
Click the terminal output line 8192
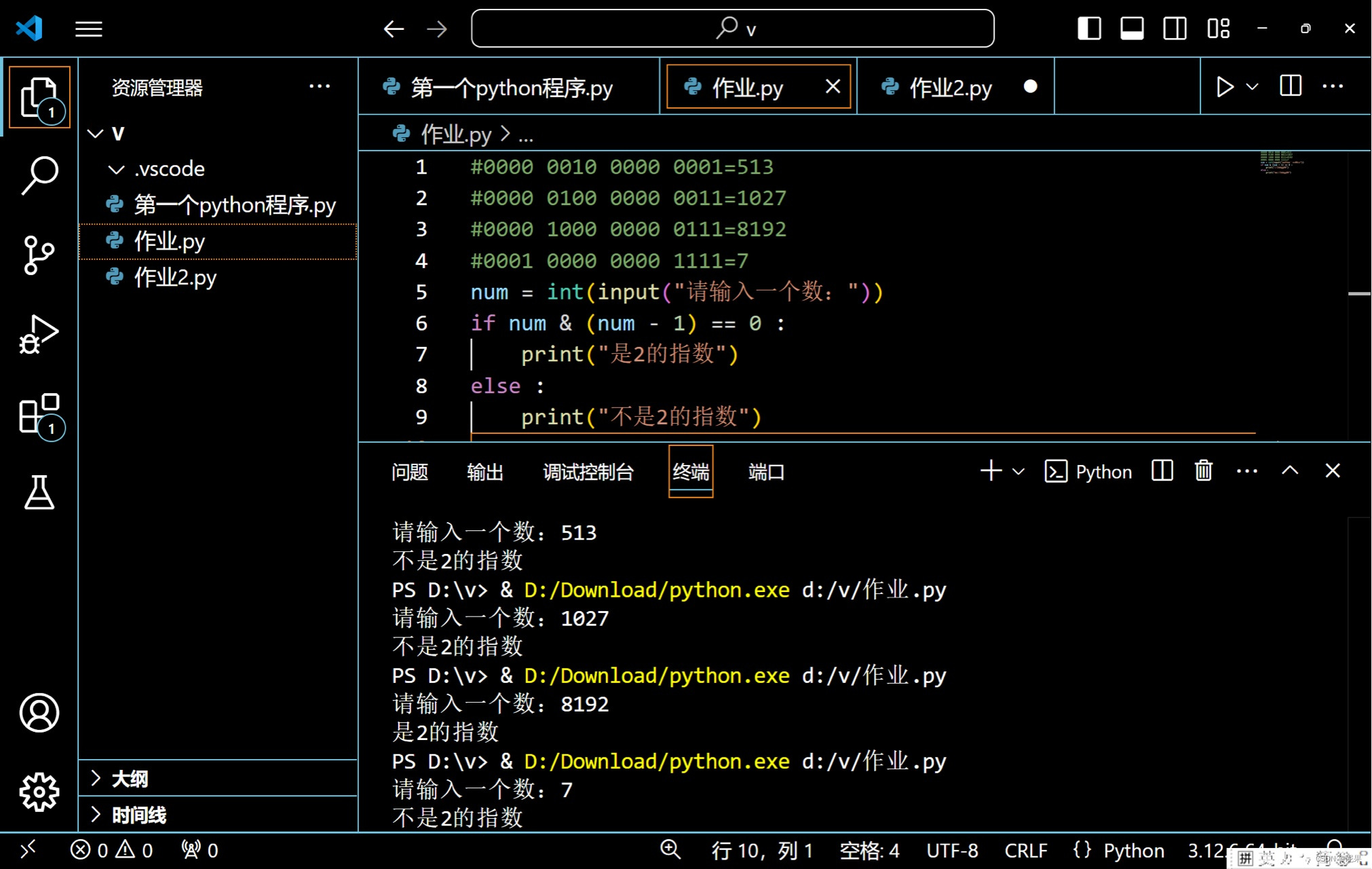click(501, 704)
